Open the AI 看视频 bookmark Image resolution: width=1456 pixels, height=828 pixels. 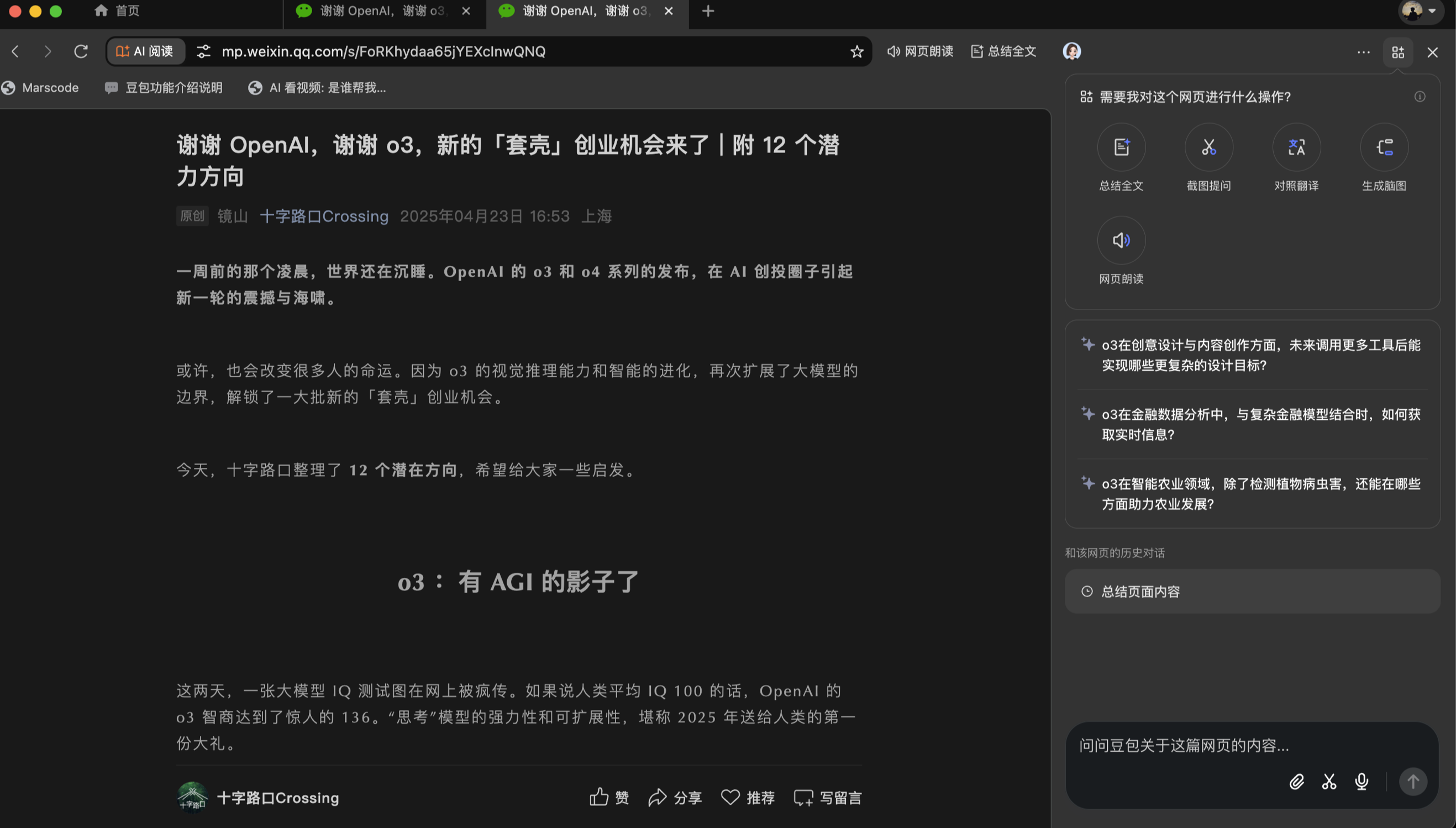[x=317, y=88]
